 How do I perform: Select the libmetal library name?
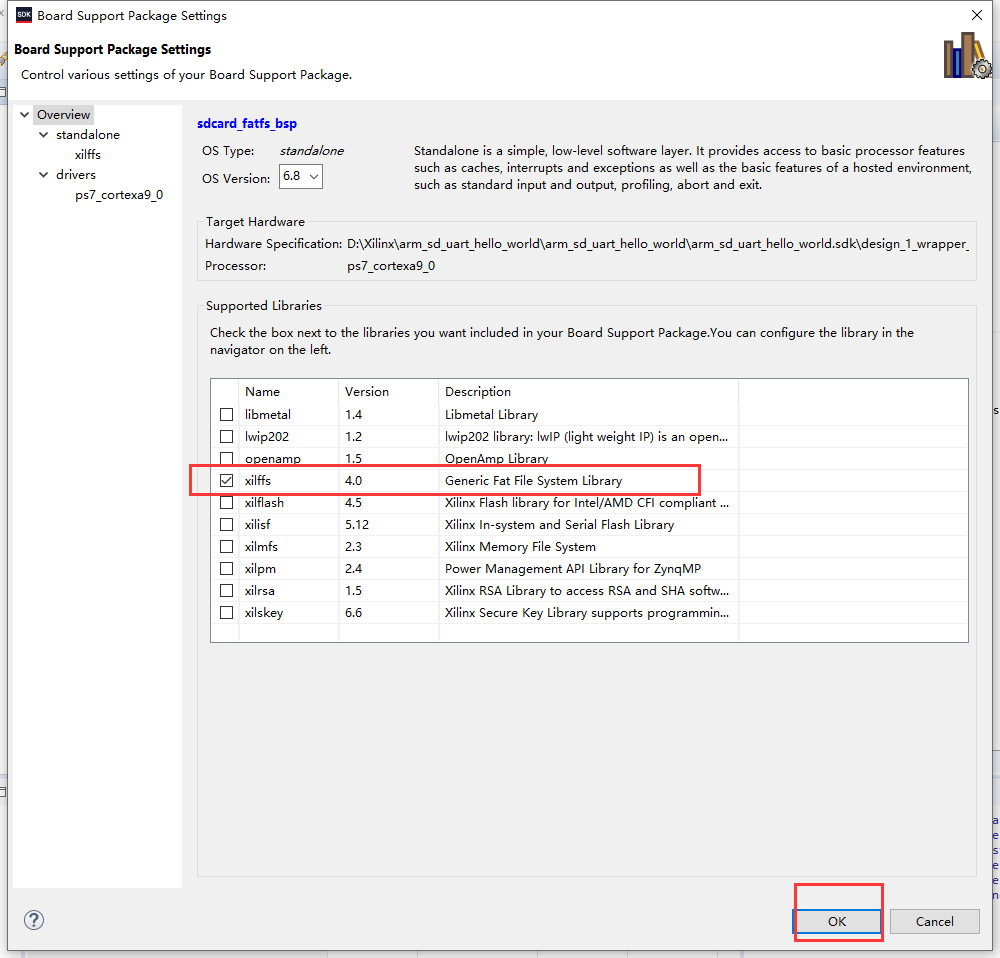click(268, 415)
